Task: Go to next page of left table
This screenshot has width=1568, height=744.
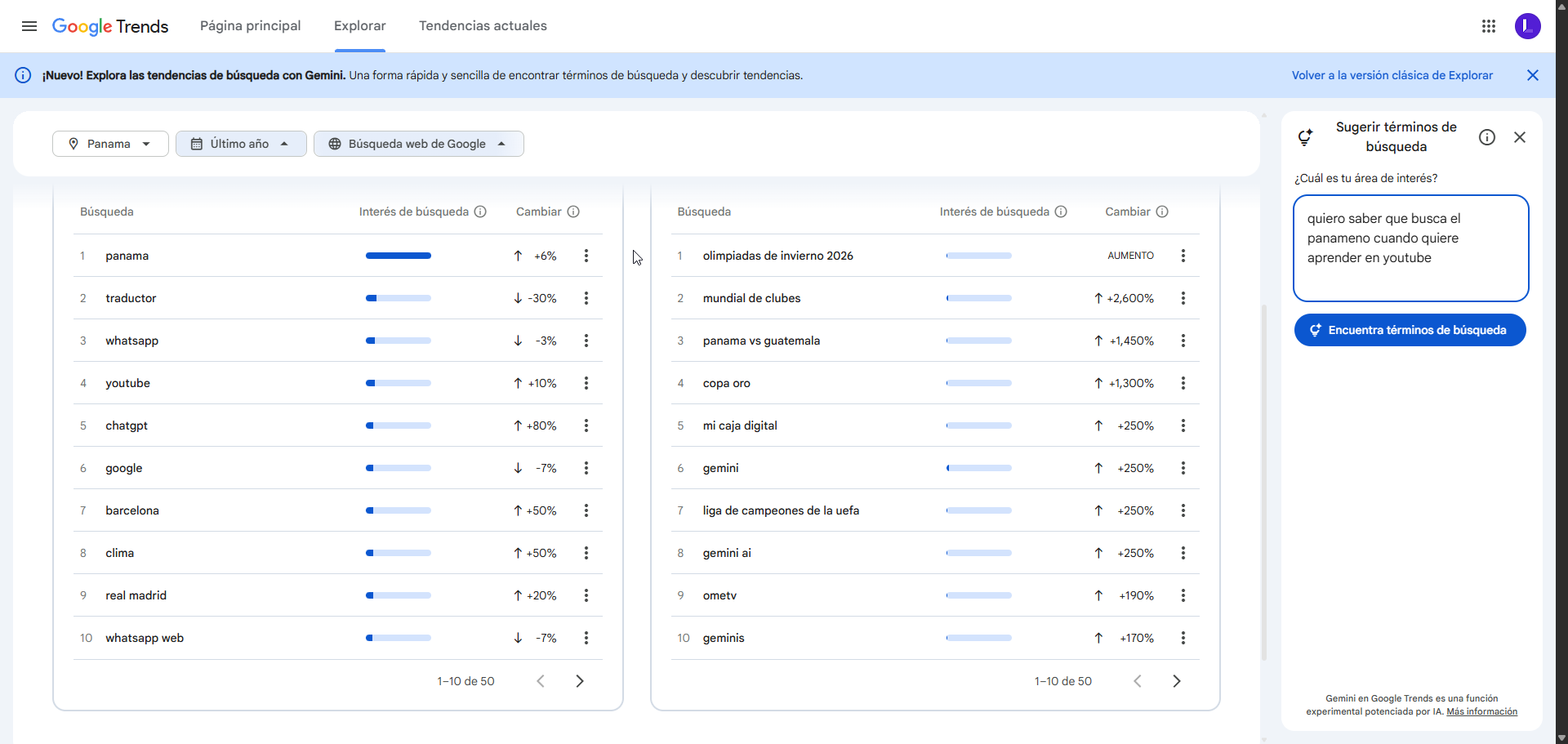Action: pos(580,681)
